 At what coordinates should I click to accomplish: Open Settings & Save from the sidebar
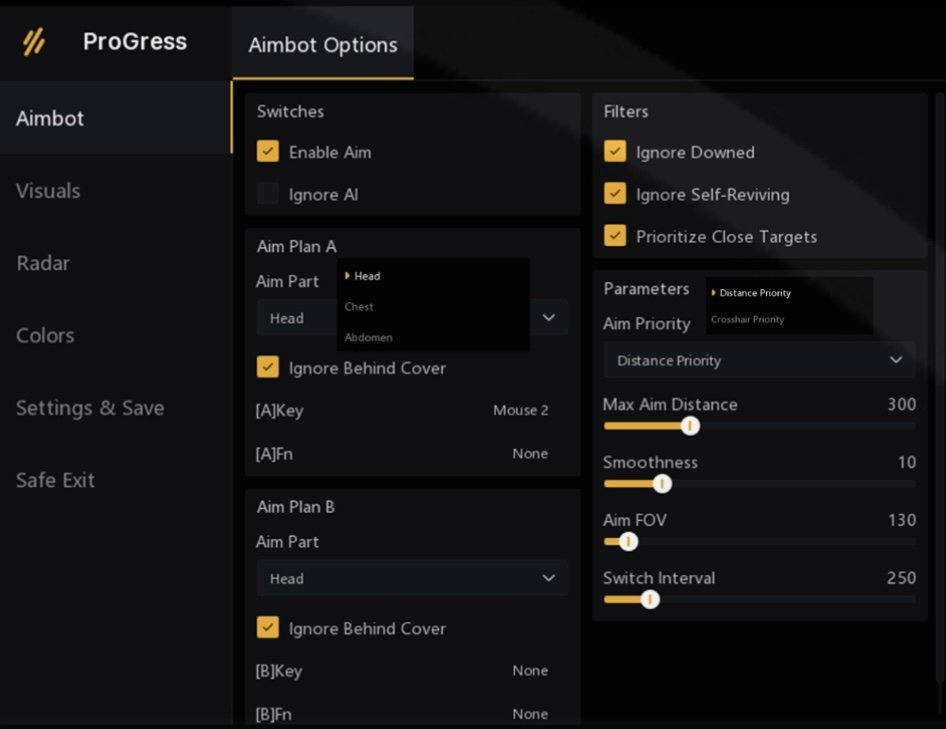[x=89, y=408]
